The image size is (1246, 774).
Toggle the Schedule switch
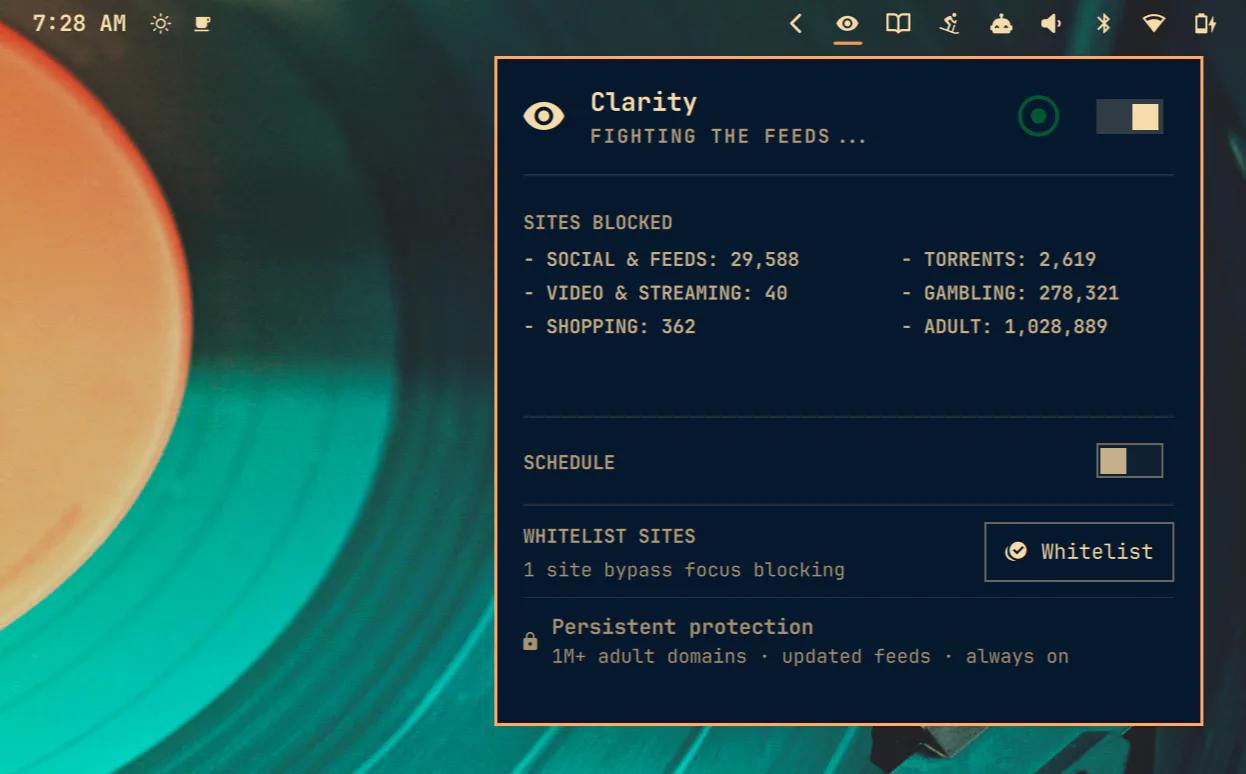pos(1130,461)
